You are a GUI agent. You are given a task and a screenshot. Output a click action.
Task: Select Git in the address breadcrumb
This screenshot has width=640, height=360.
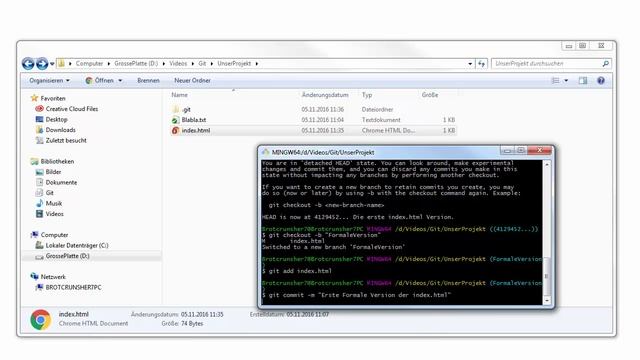point(202,64)
